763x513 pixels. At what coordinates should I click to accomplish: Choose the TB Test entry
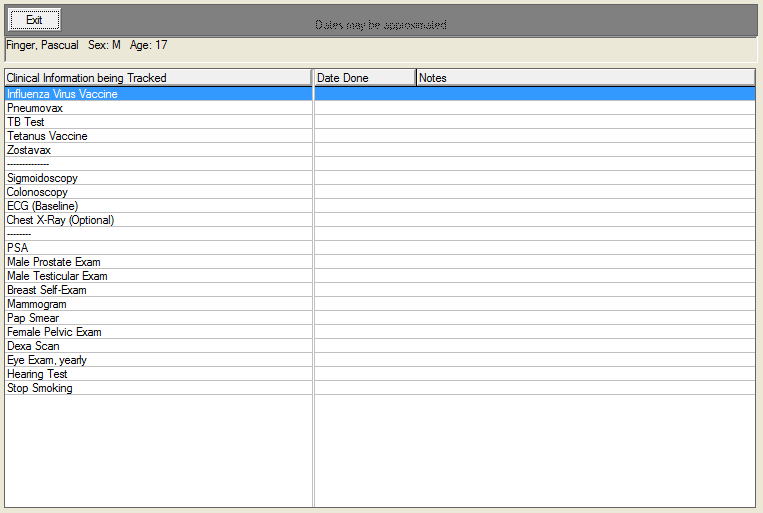pos(26,122)
